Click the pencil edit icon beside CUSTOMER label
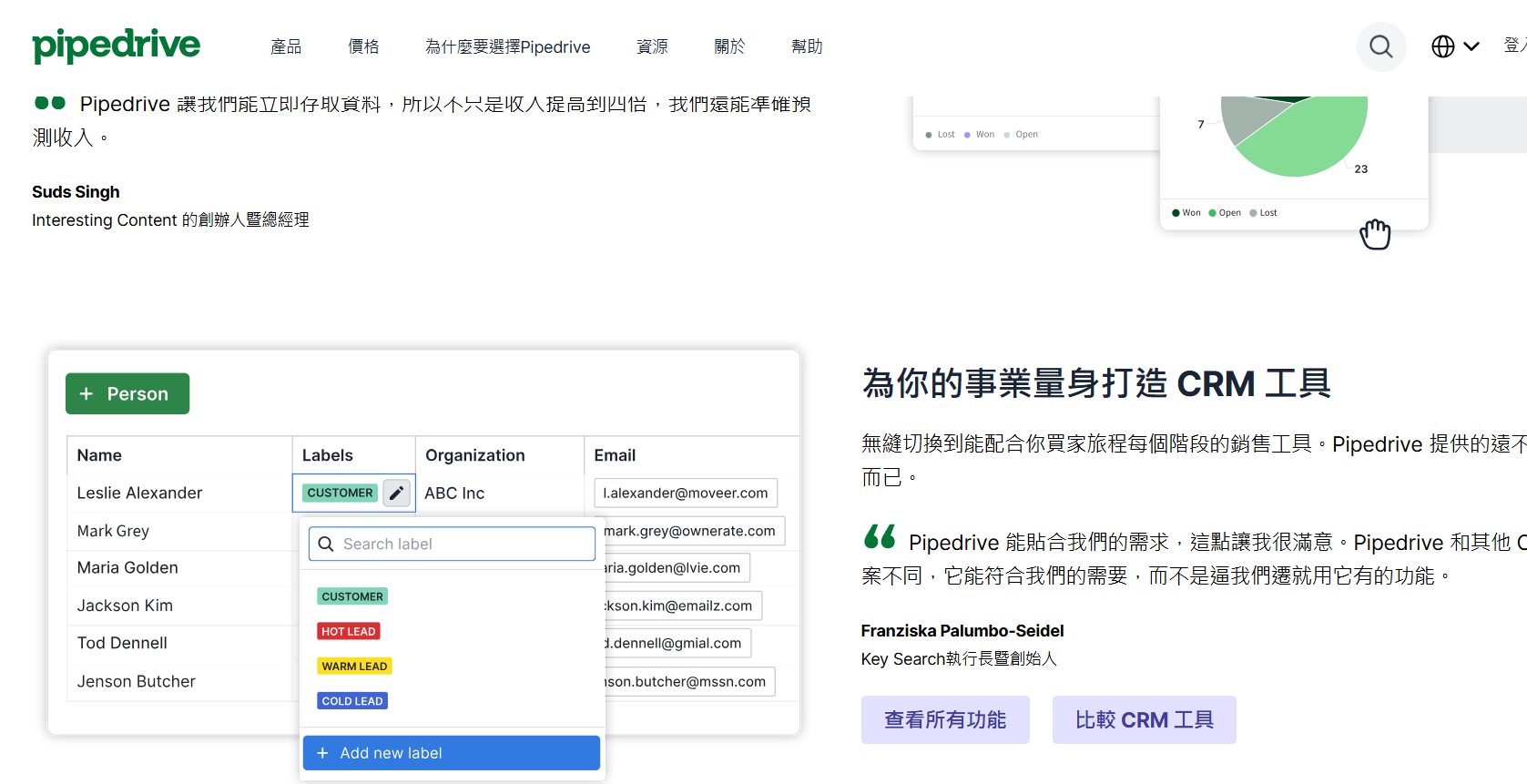This screenshot has width=1527, height=784. [397, 493]
